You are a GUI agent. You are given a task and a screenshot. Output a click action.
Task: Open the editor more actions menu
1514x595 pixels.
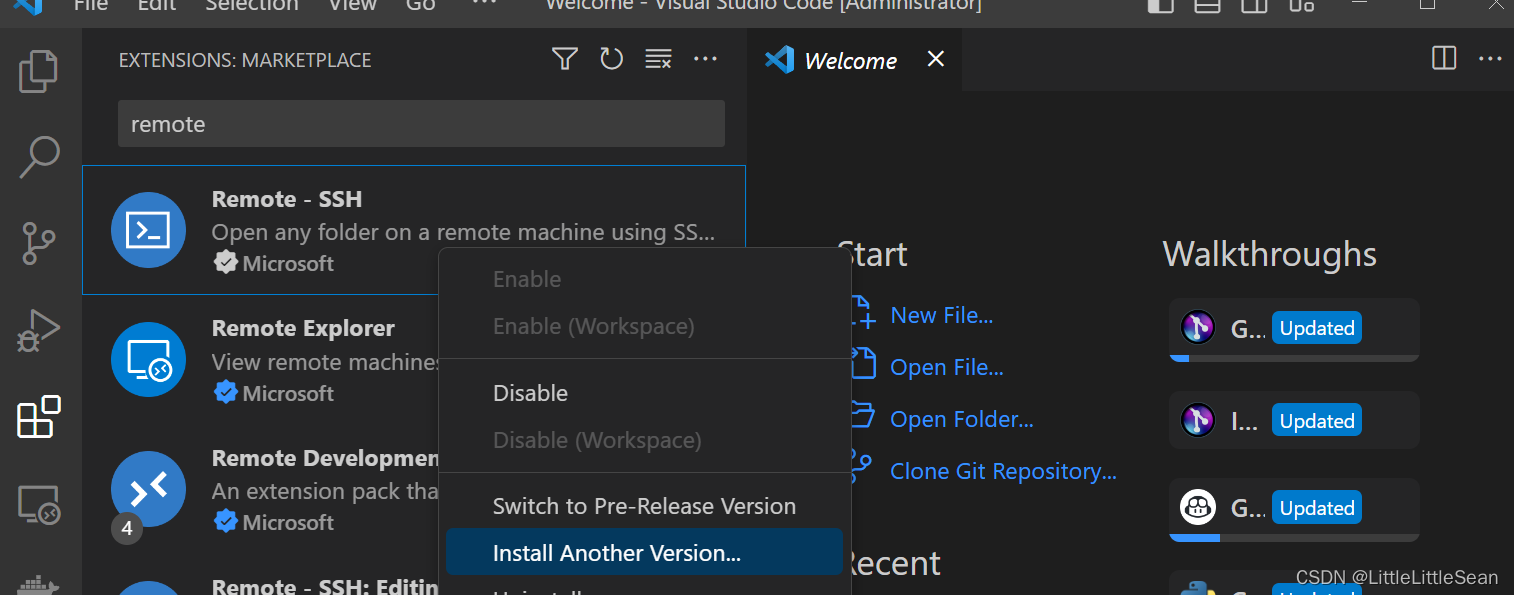click(x=1490, y=59)
